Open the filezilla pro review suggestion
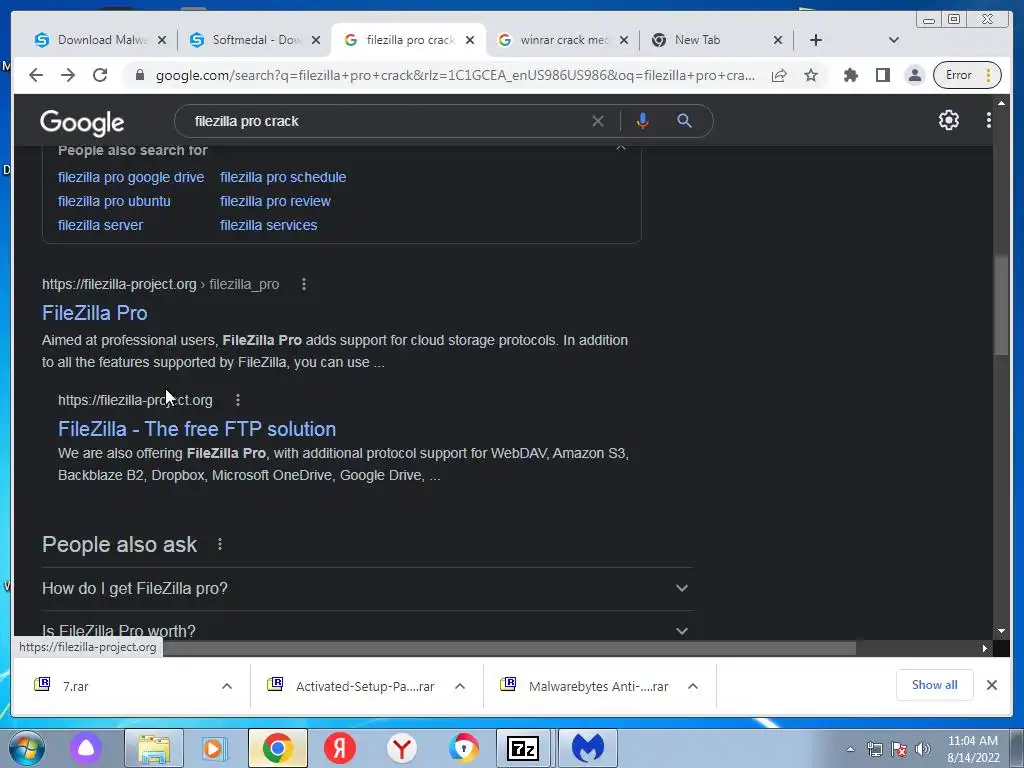This screenshot has height=768, width=1024. 275,201
